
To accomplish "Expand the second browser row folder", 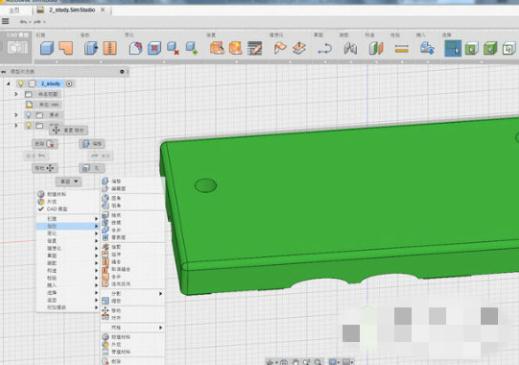I will click(x=16, y=94).
